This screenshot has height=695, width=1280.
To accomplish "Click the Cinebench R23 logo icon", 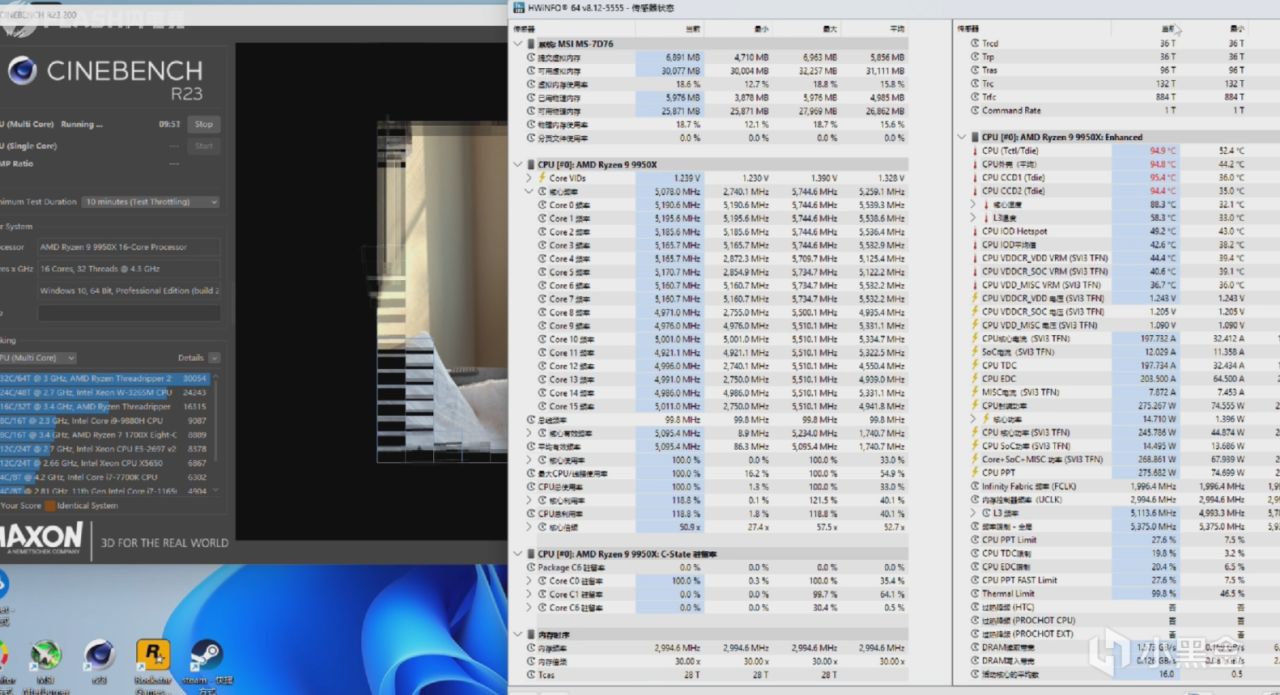I will pos(22,71).
